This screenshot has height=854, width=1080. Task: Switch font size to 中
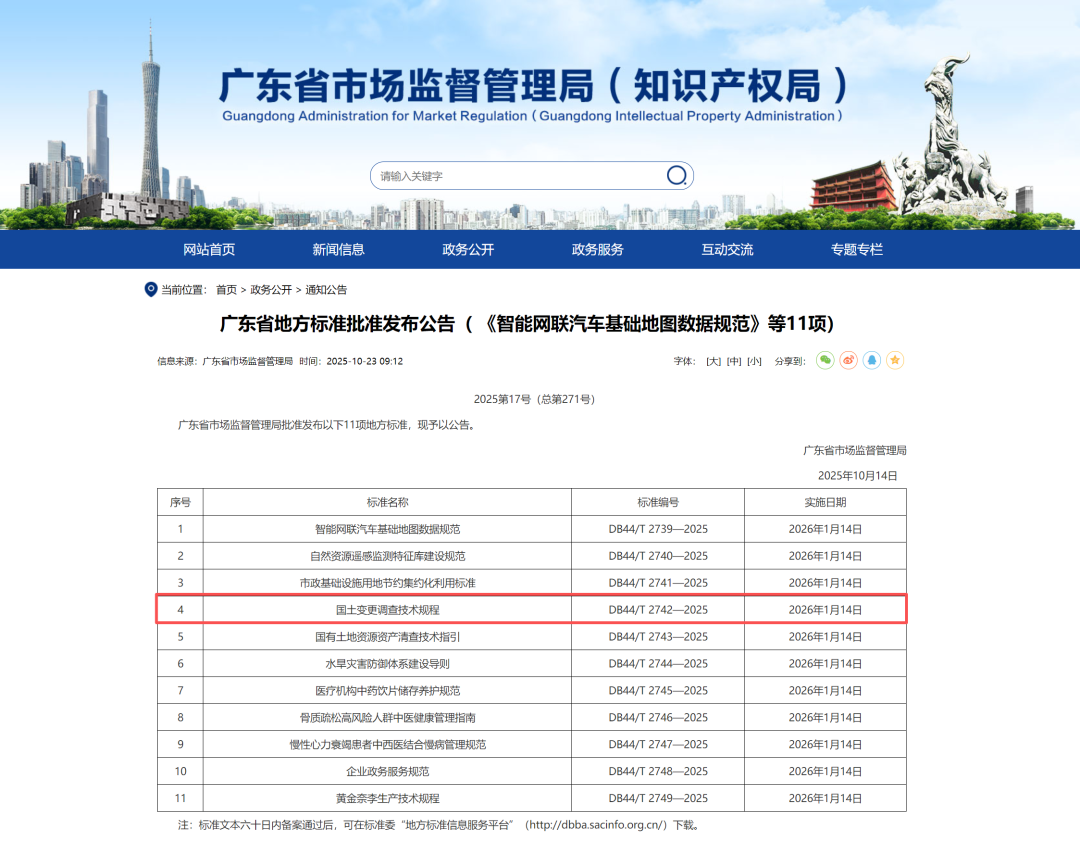[x=733, y=360]
